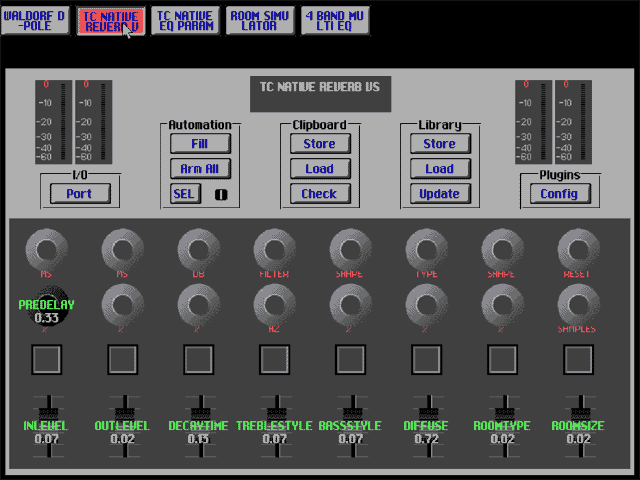Toggle the square button above INLEVEL fader
This screenshot has height=480, width=640.
tap(47, 359)
